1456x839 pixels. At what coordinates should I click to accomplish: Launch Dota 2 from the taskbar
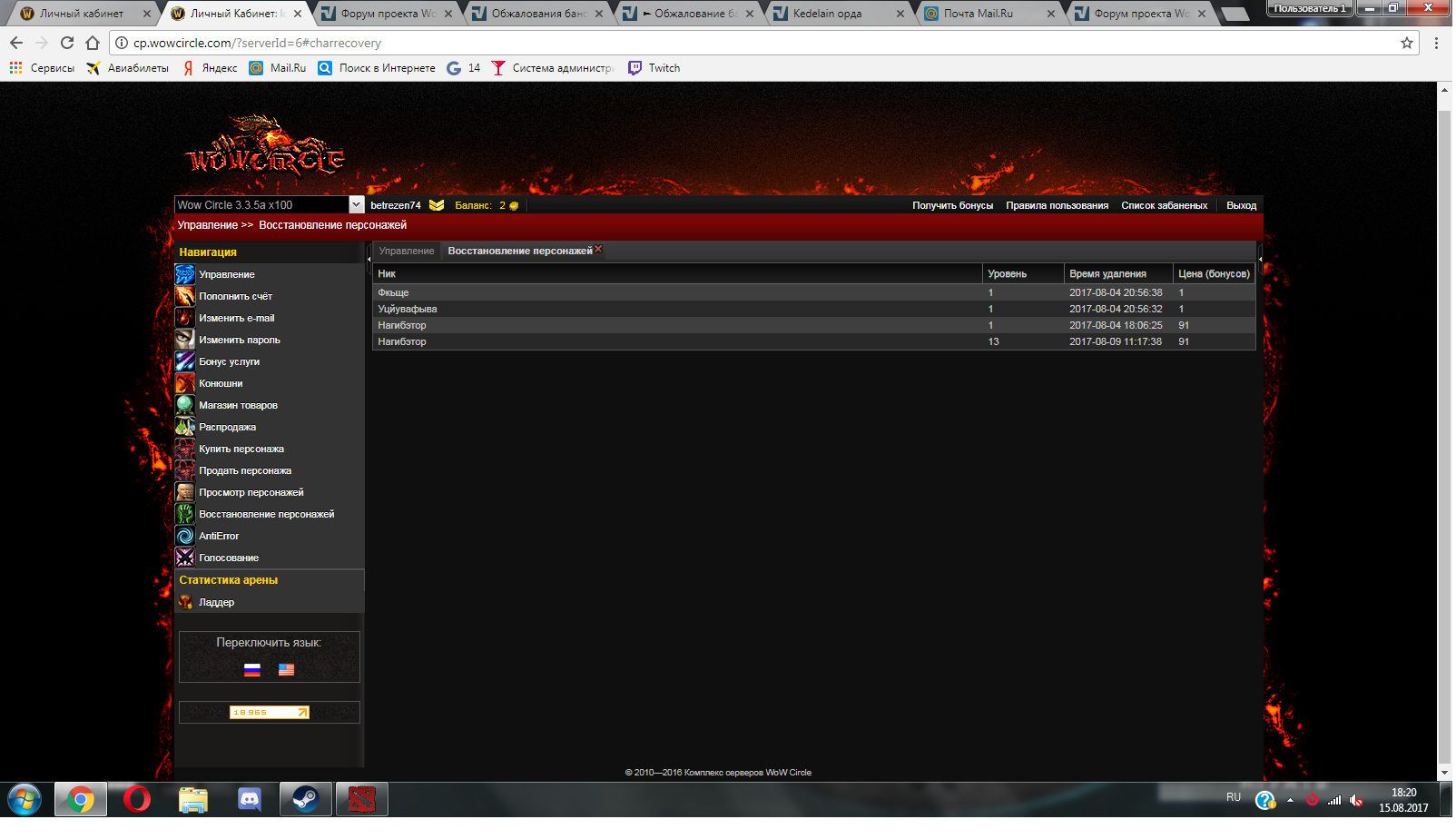(362, 799)
